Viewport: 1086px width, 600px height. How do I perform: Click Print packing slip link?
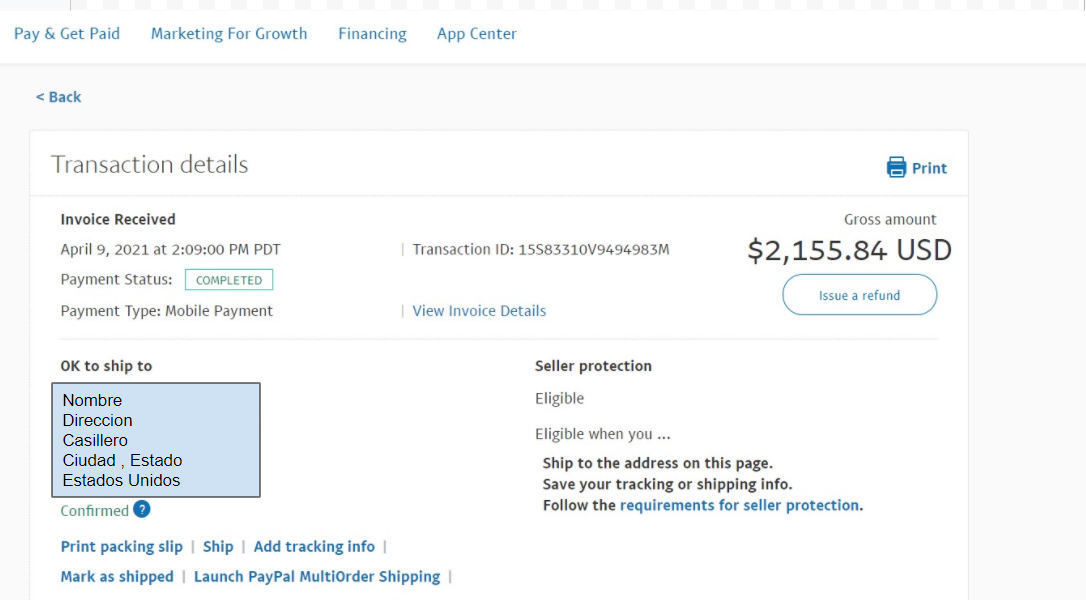tap(122, 547)
